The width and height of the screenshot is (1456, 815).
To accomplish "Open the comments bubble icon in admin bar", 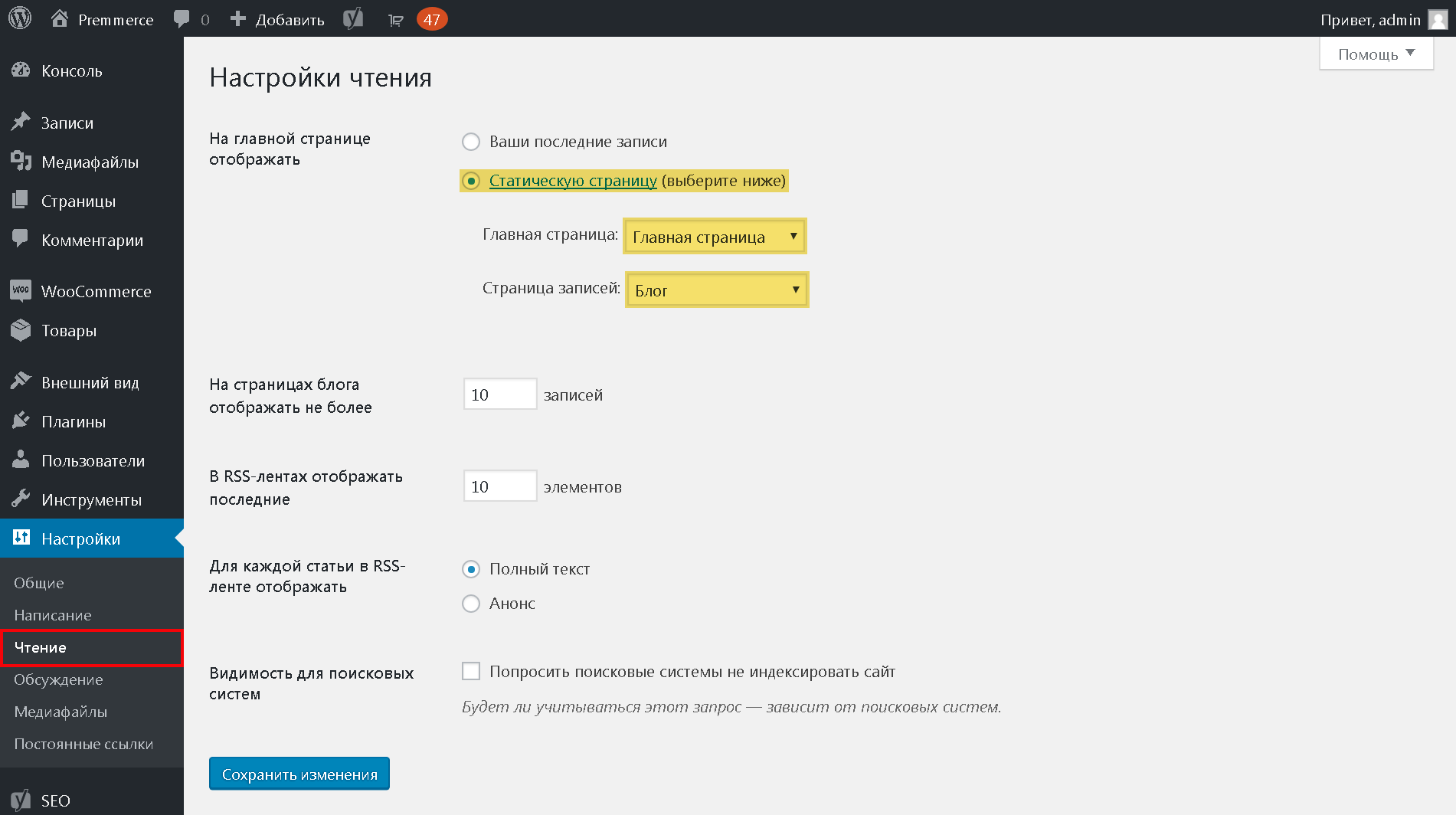I will pyautogui.click(x=182, y=19).
